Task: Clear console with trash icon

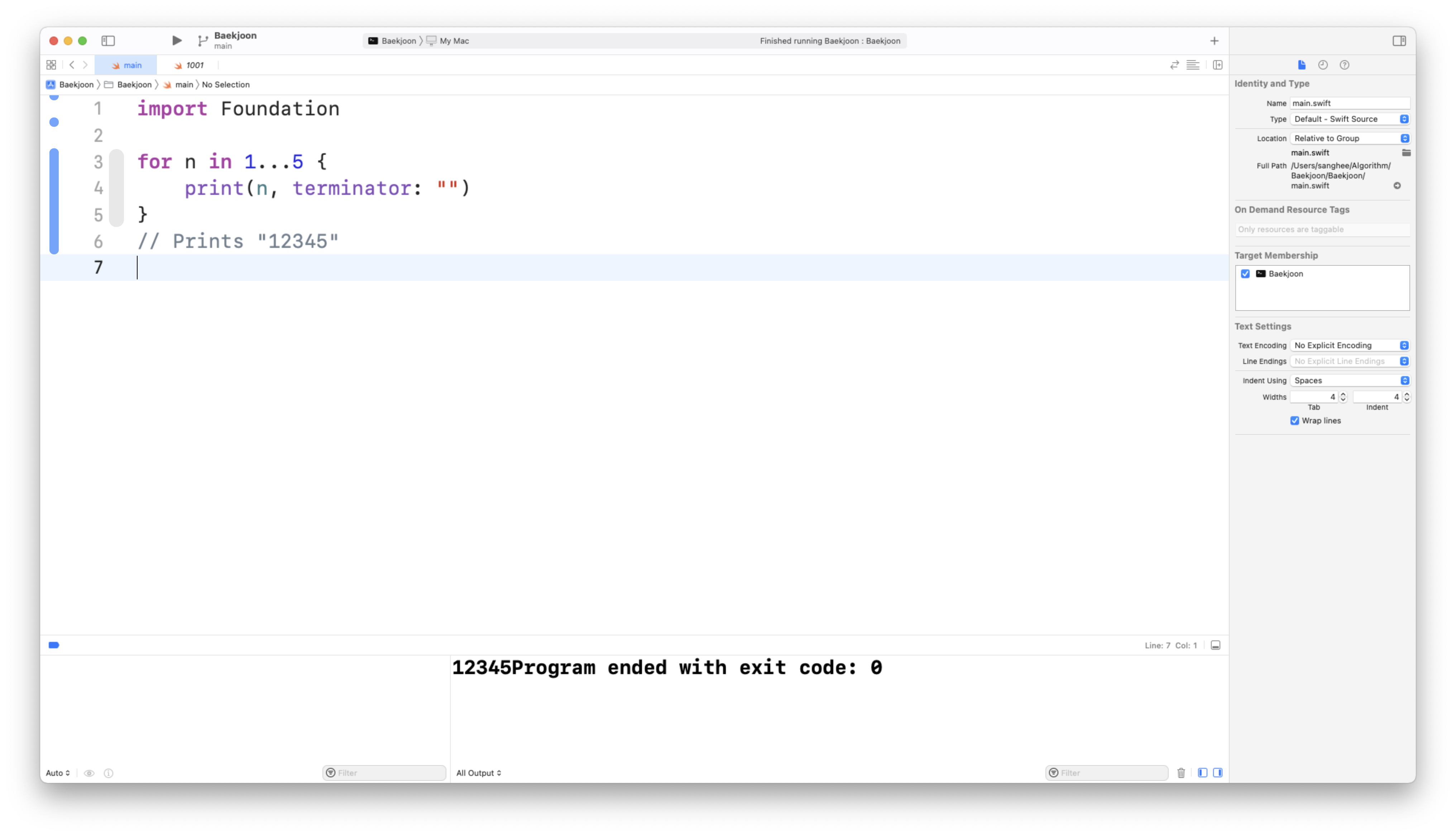Action: pyautogui.click(x=1181, y=773)
